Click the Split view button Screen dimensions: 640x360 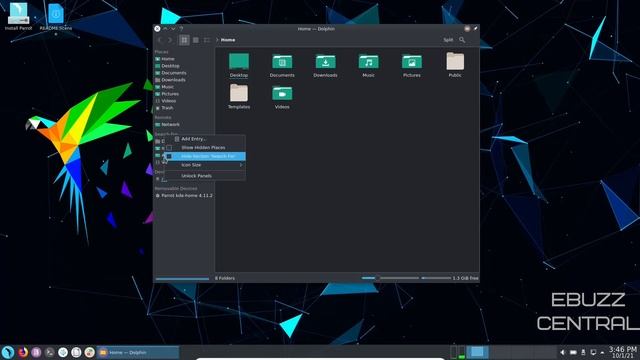point(448,40)
